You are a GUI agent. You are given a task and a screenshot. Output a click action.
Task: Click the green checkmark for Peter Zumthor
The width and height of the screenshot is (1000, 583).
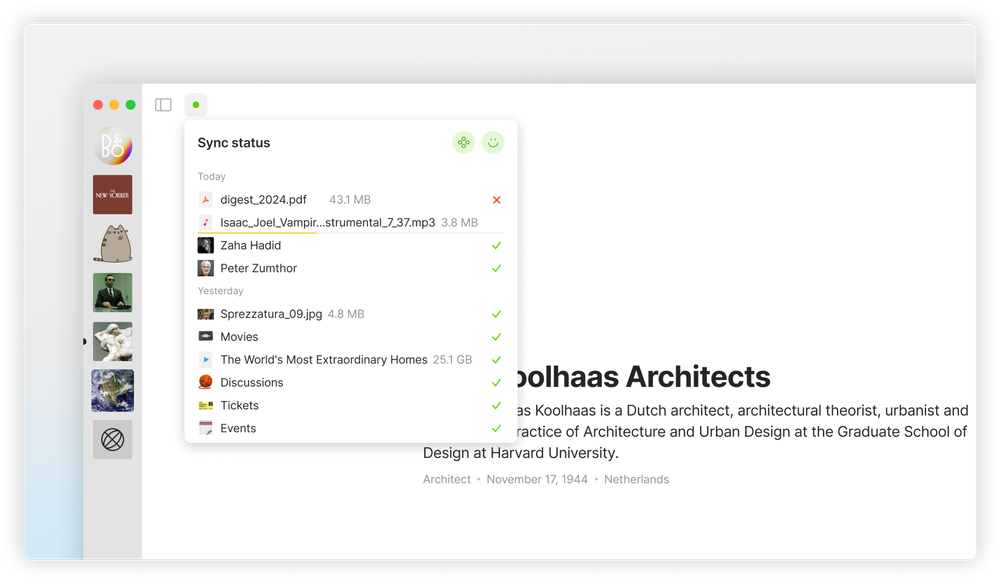pyautogui.click(x=496, y=269)
